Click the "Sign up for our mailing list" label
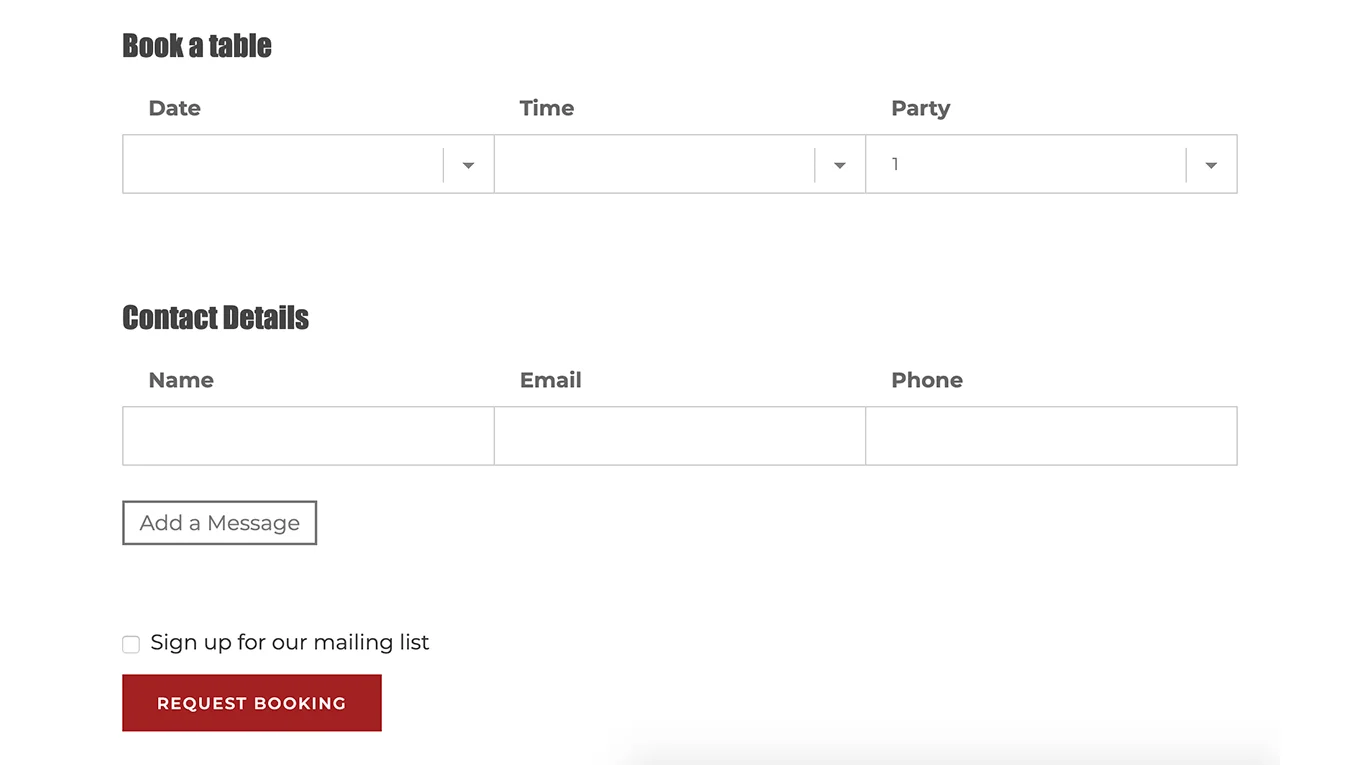 coord(290,642)
